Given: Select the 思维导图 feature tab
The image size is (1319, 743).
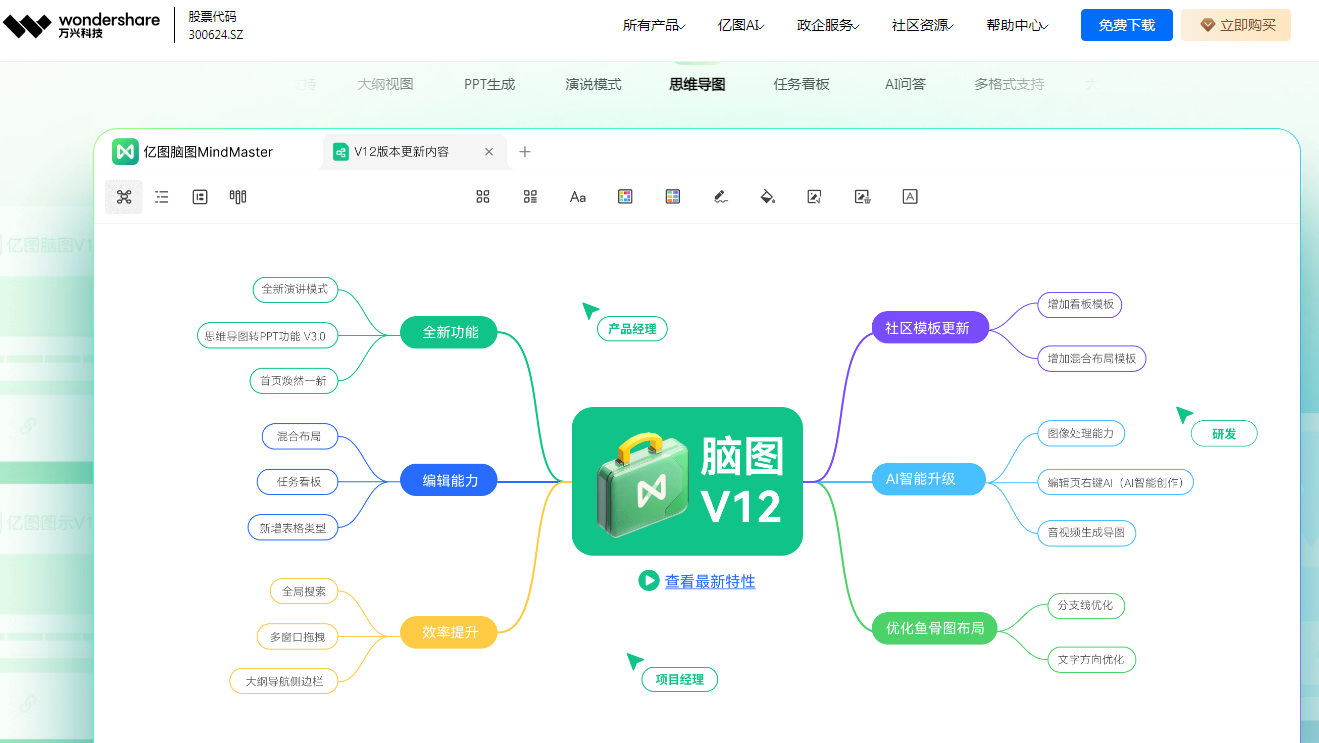Looking at the screenshot, I should tap(697, 84).
